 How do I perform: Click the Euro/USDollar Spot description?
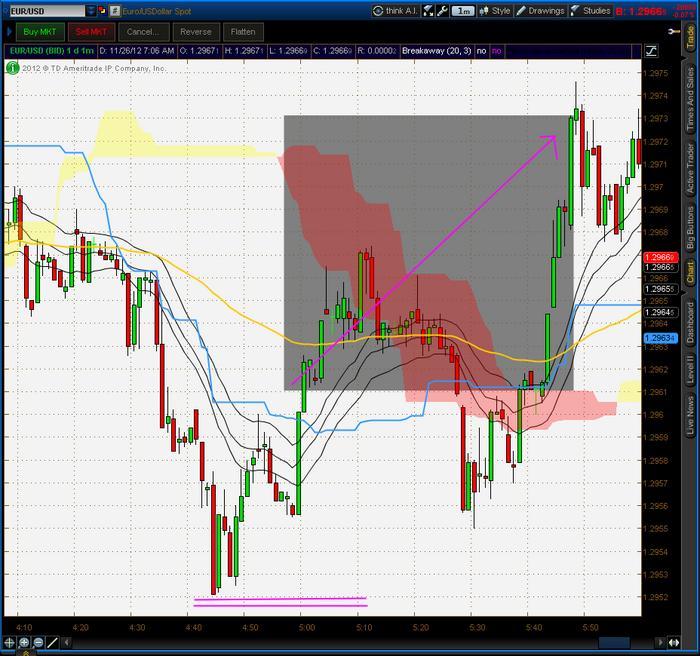tap(157, 11)
